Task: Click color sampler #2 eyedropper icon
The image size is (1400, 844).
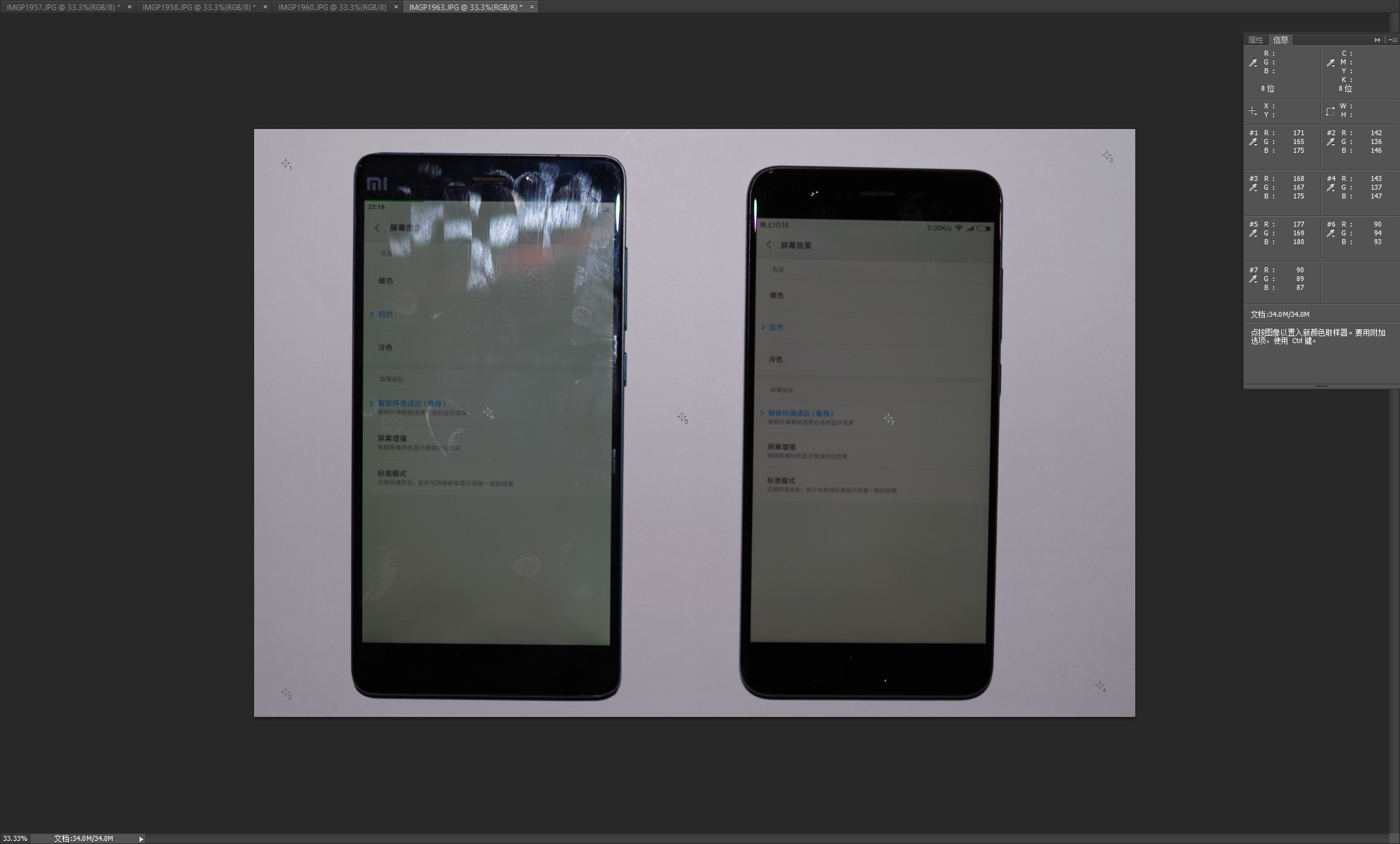Action: pos(1331,142)
